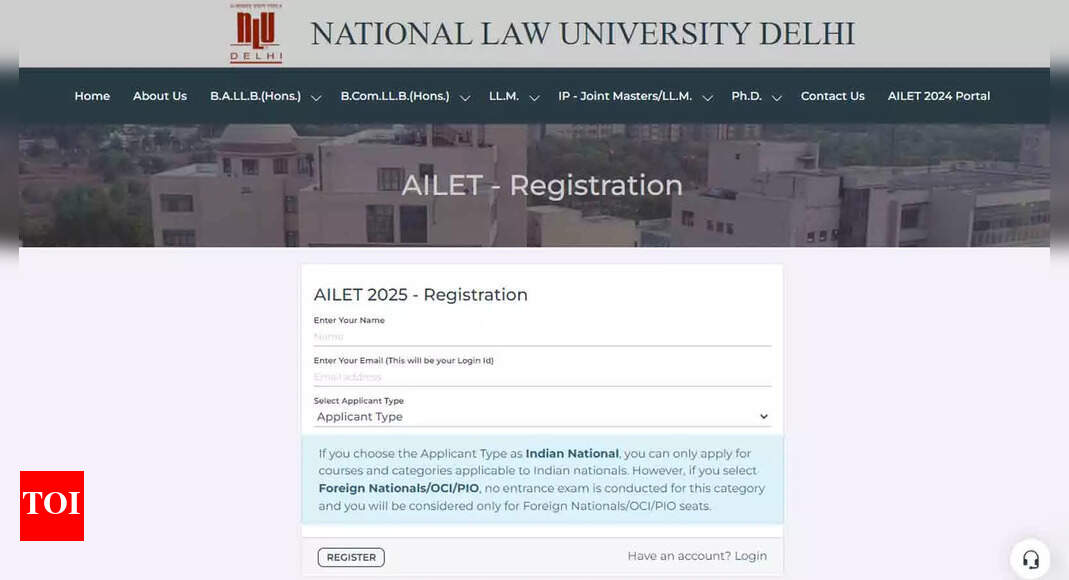Click the Email address input field

point(542,377)
